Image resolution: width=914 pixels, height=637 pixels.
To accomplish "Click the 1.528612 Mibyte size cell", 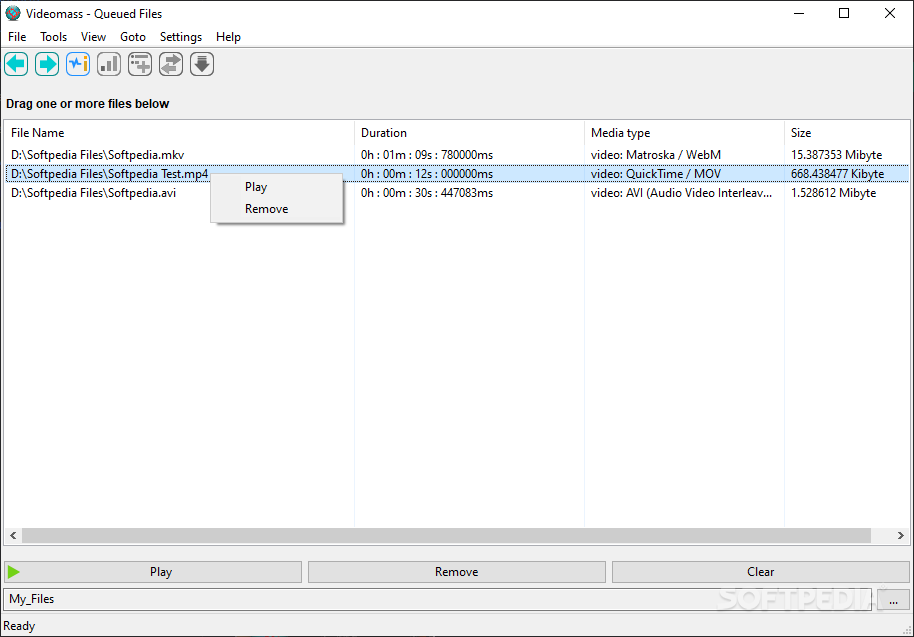I will click(834, 193).
